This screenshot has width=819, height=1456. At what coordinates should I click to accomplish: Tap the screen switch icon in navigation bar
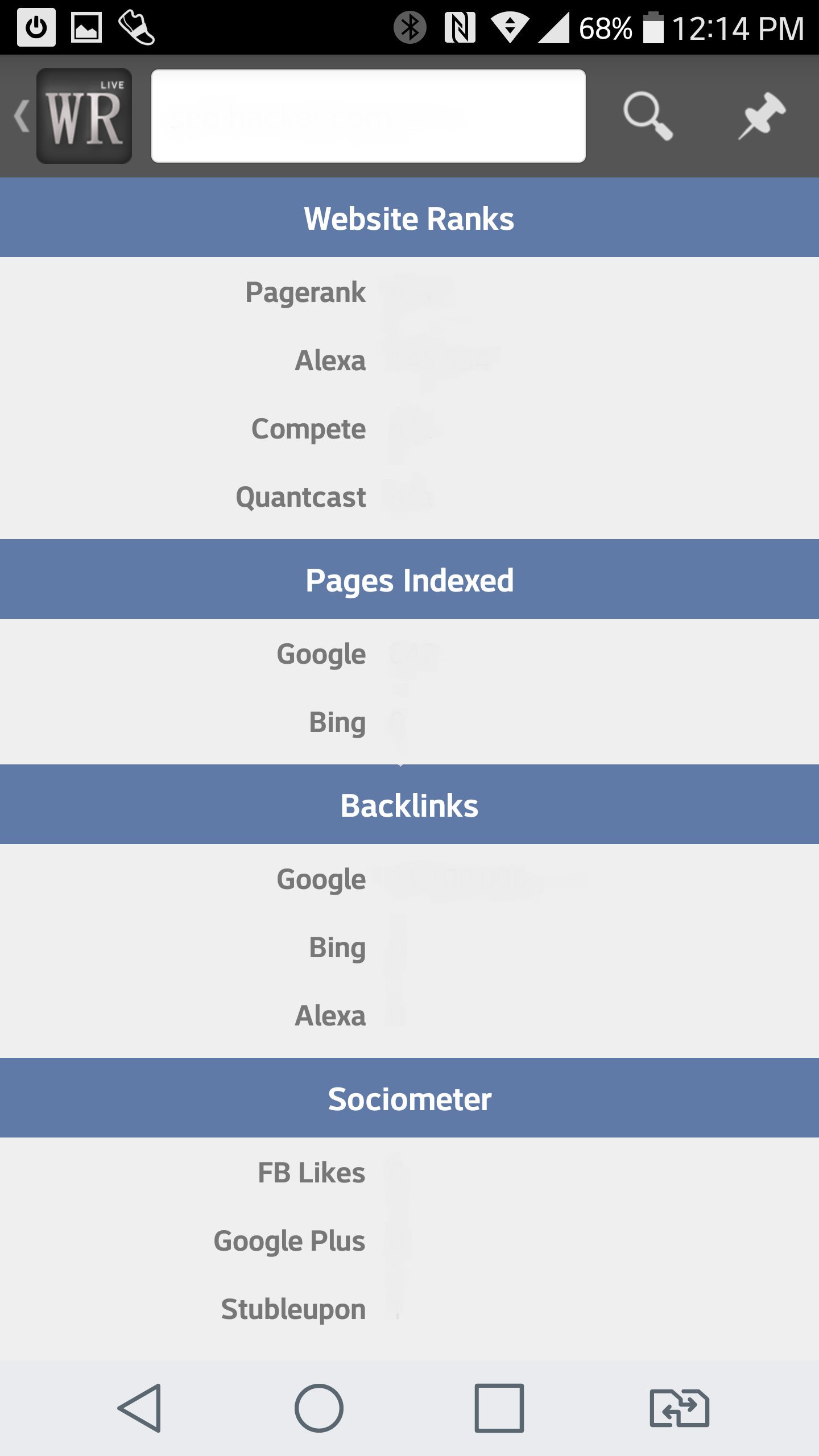coord(679,1408)
